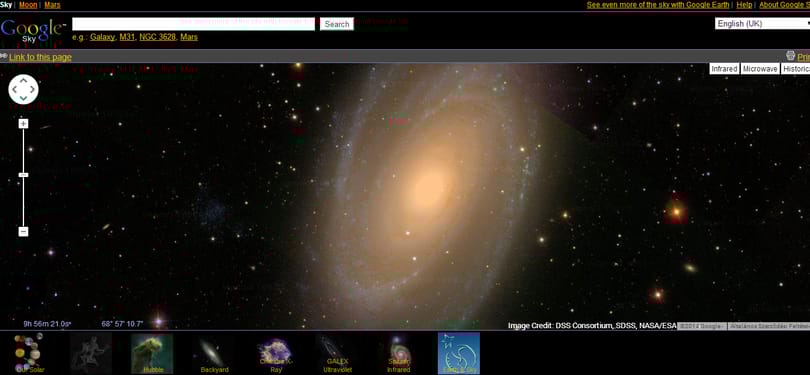Image resolution: width=810 pixels, height=375 pixels.
Task: Click the zoom in plus button
Action: (x=23, y=124)
